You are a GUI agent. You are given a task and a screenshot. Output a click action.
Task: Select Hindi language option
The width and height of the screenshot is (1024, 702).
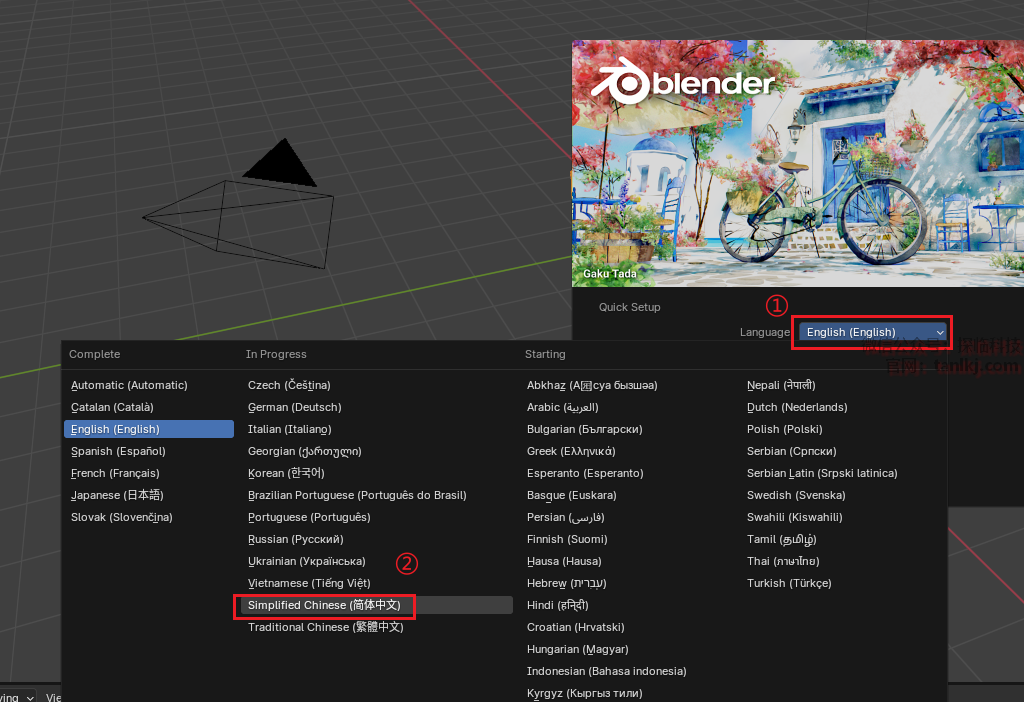pyautogui.click(x=557, y=605)
